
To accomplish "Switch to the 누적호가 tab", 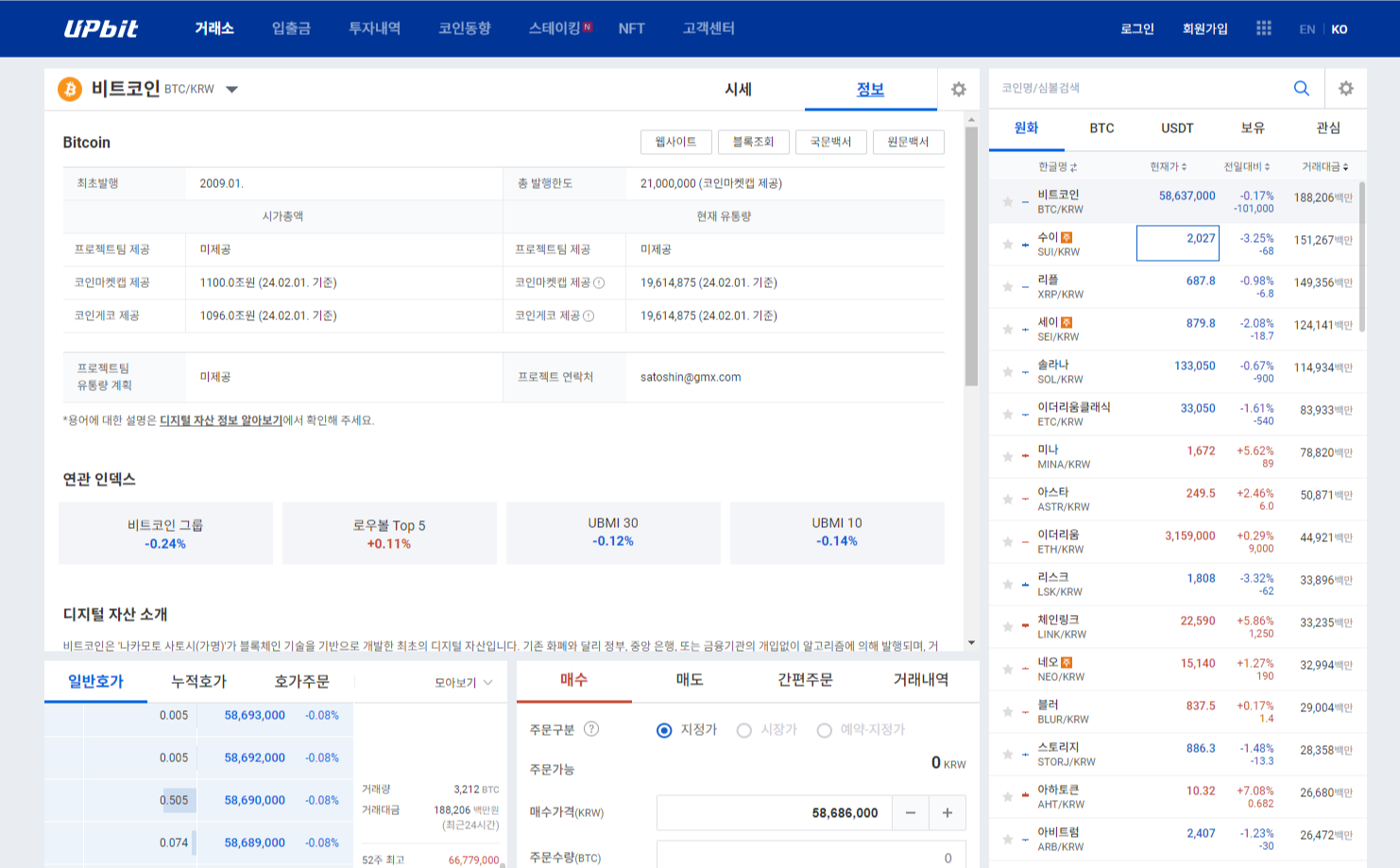I will click(198, 681).
